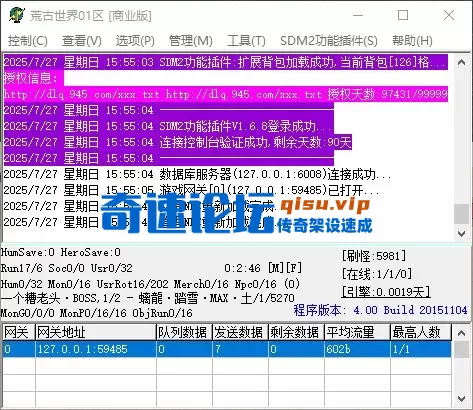Click the log pane scrollbar thumb
473x410 pixels.
[462, 214]
